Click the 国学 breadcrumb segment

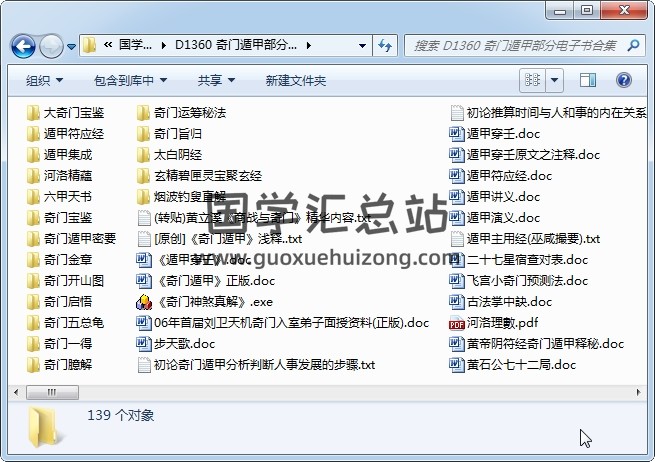tap(135, 45)
